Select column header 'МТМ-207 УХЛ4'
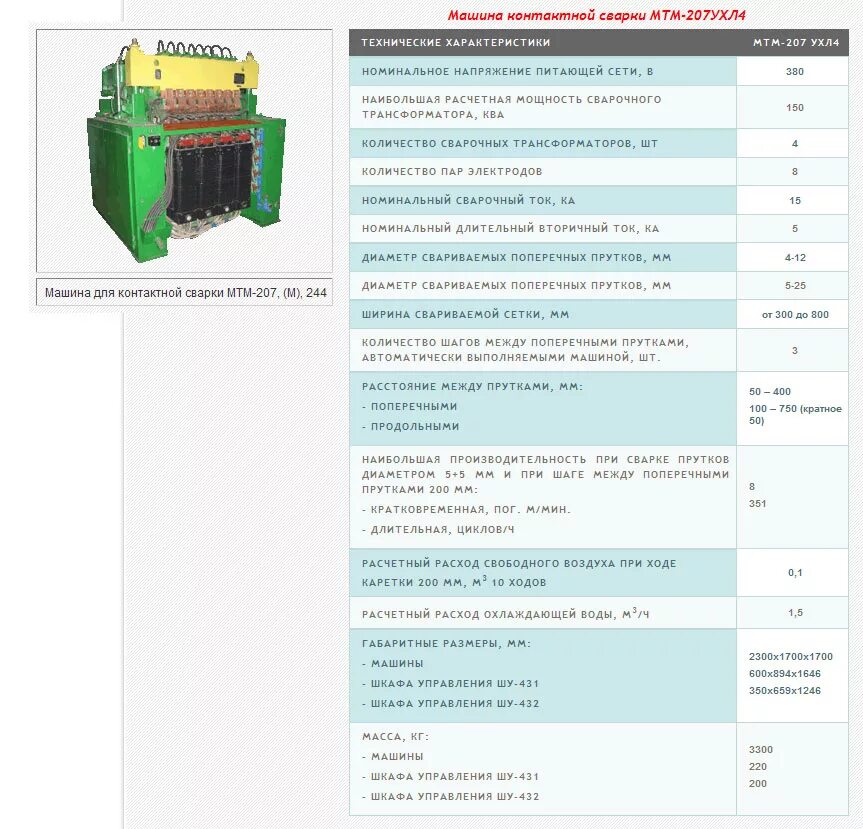Screen dimensions: 863x829 796,42
